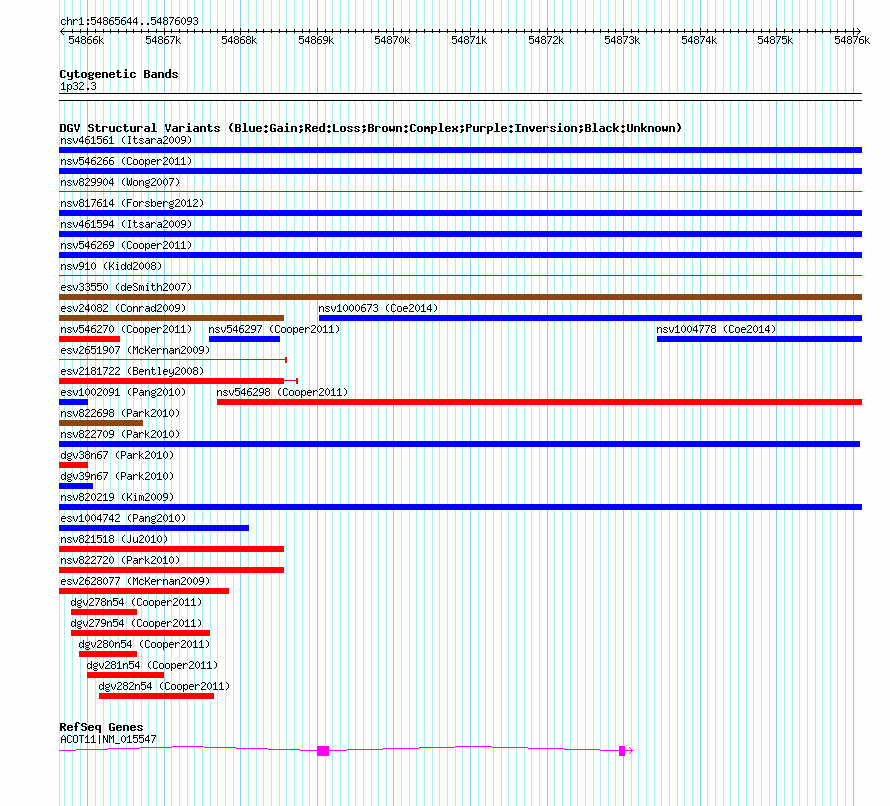The width and height of the screenshot is (890, 806).
Task: Click the DGV Structural Variants track title
Action: pyautogui.click(x=370, y=128)
